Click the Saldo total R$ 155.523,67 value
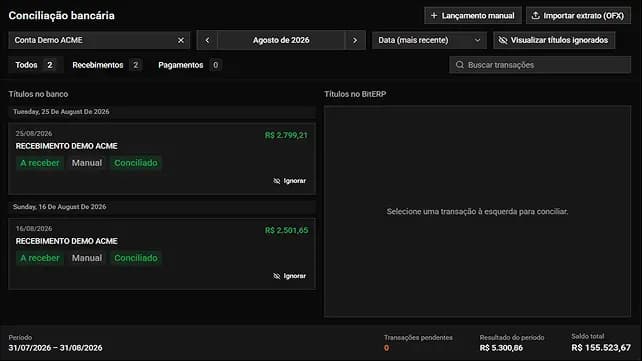This screenshot has height=361, width=642. pyautogui.click(x=601, y=347)
